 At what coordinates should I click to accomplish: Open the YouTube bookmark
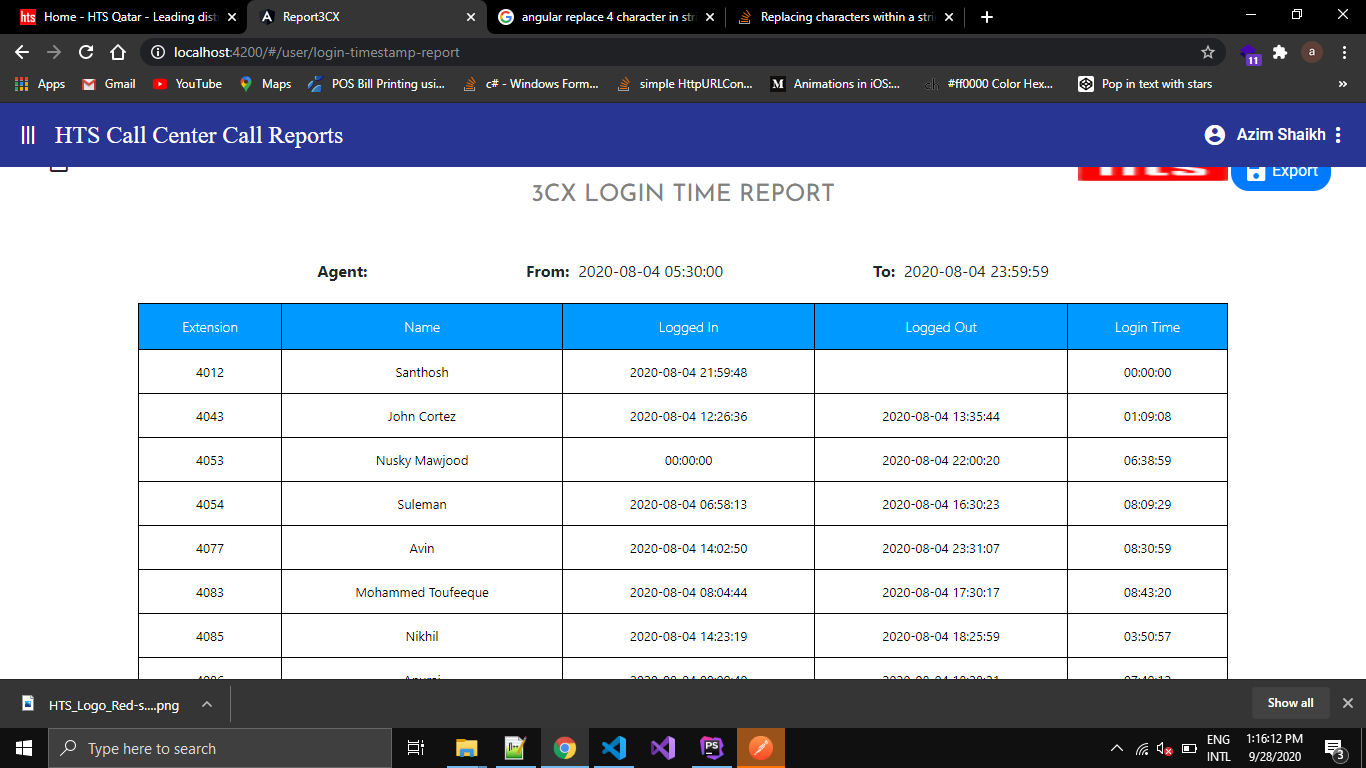pyautogui.click(x=188, y=84)
